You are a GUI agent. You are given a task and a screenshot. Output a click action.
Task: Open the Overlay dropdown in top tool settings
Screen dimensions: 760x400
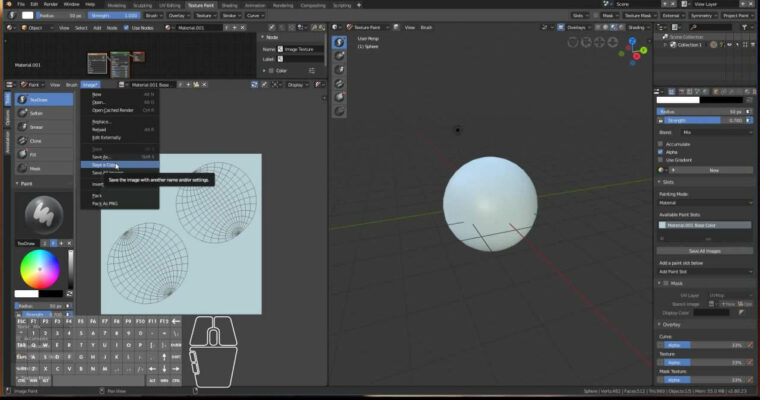click(179, 16)
